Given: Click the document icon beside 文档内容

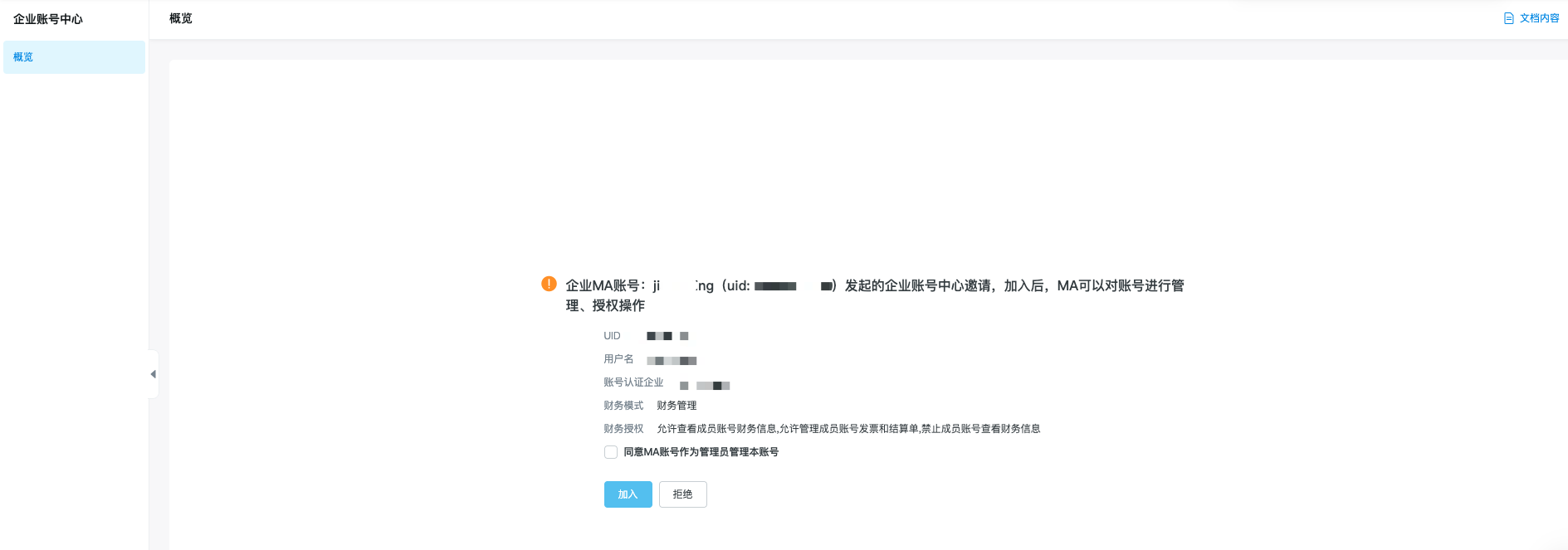Looking at the screenshot, I should [x=1508, y=18].
